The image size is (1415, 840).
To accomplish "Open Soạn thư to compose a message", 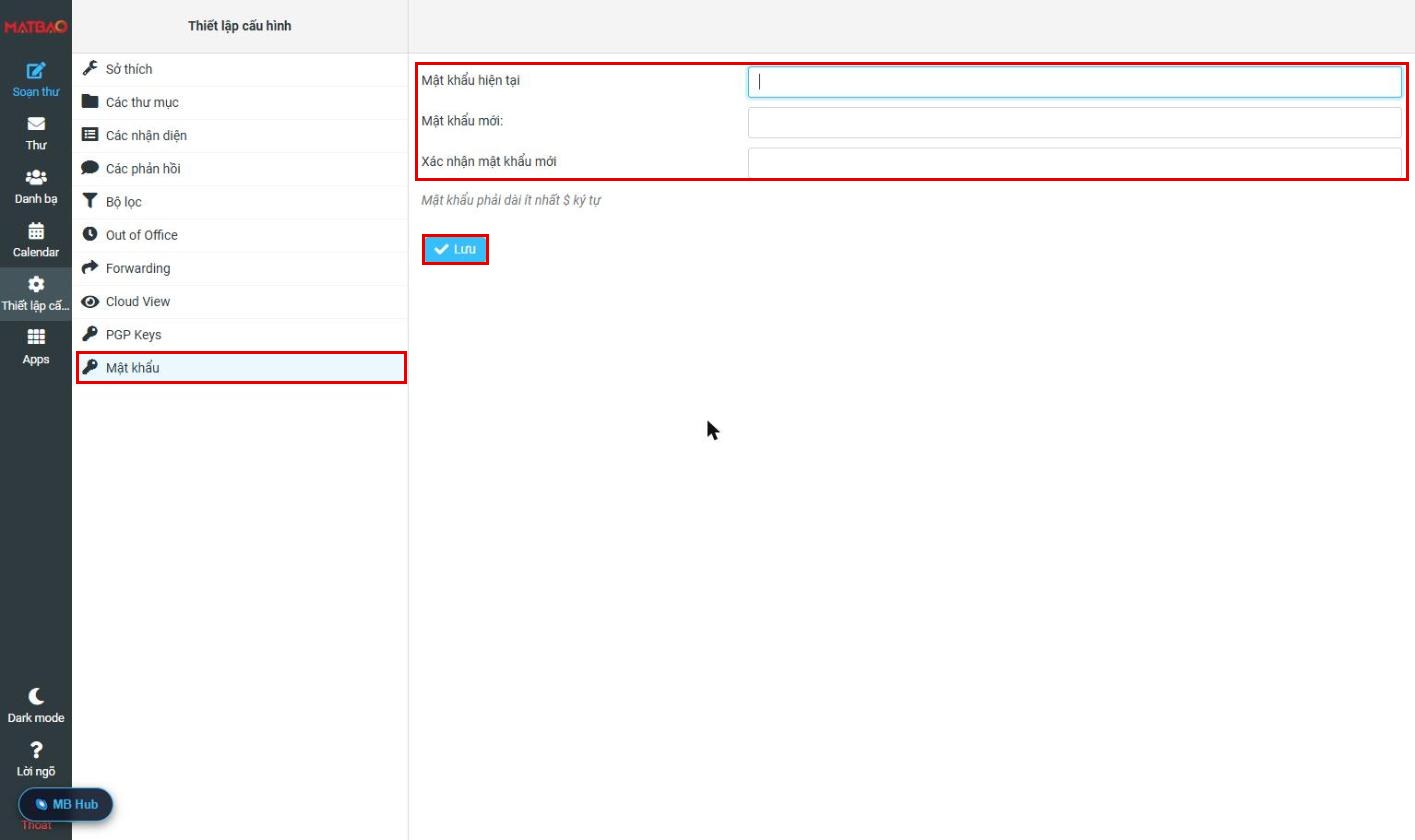I will click(36, 80).
